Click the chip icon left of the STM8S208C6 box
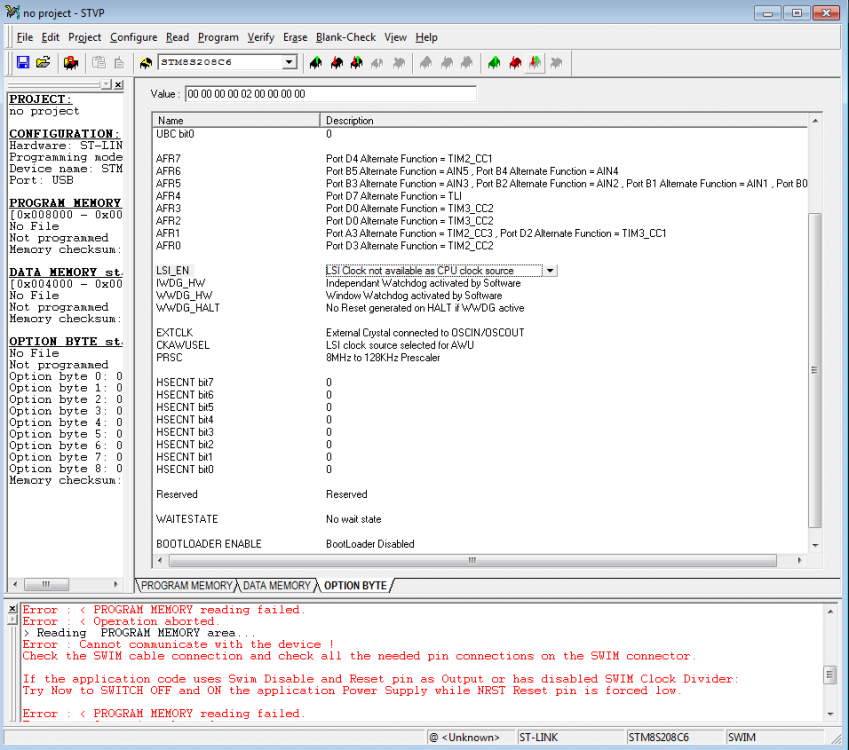Viewport: 849px width, 750px height. pos(145,62)
